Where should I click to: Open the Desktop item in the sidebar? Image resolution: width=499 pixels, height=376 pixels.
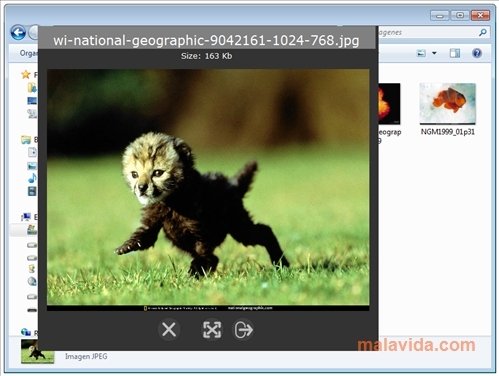point(32,100)
